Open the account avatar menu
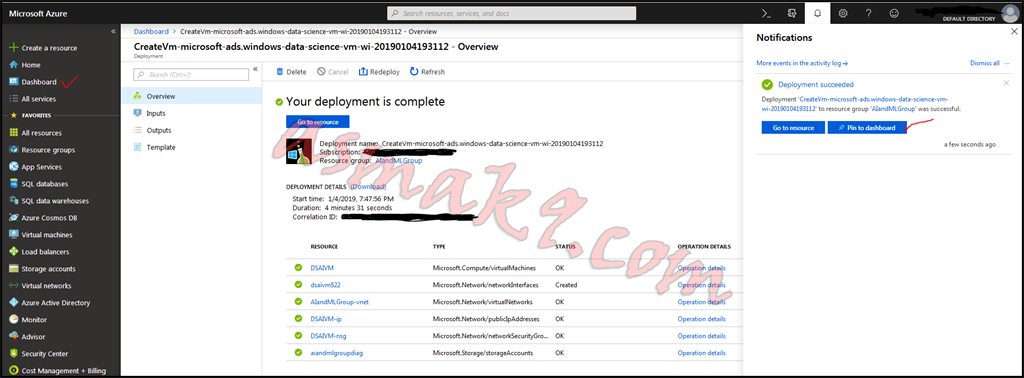The image size is (1024, 378). click(x=1010, y=12)
